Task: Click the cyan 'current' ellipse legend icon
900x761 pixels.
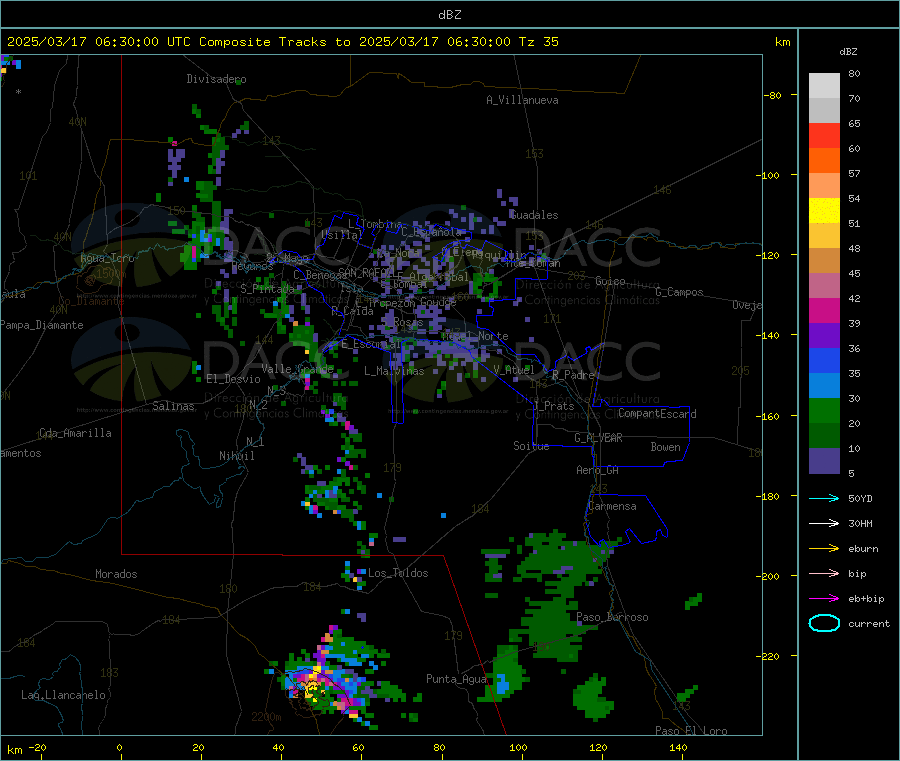Action: (x=824, y=623)
